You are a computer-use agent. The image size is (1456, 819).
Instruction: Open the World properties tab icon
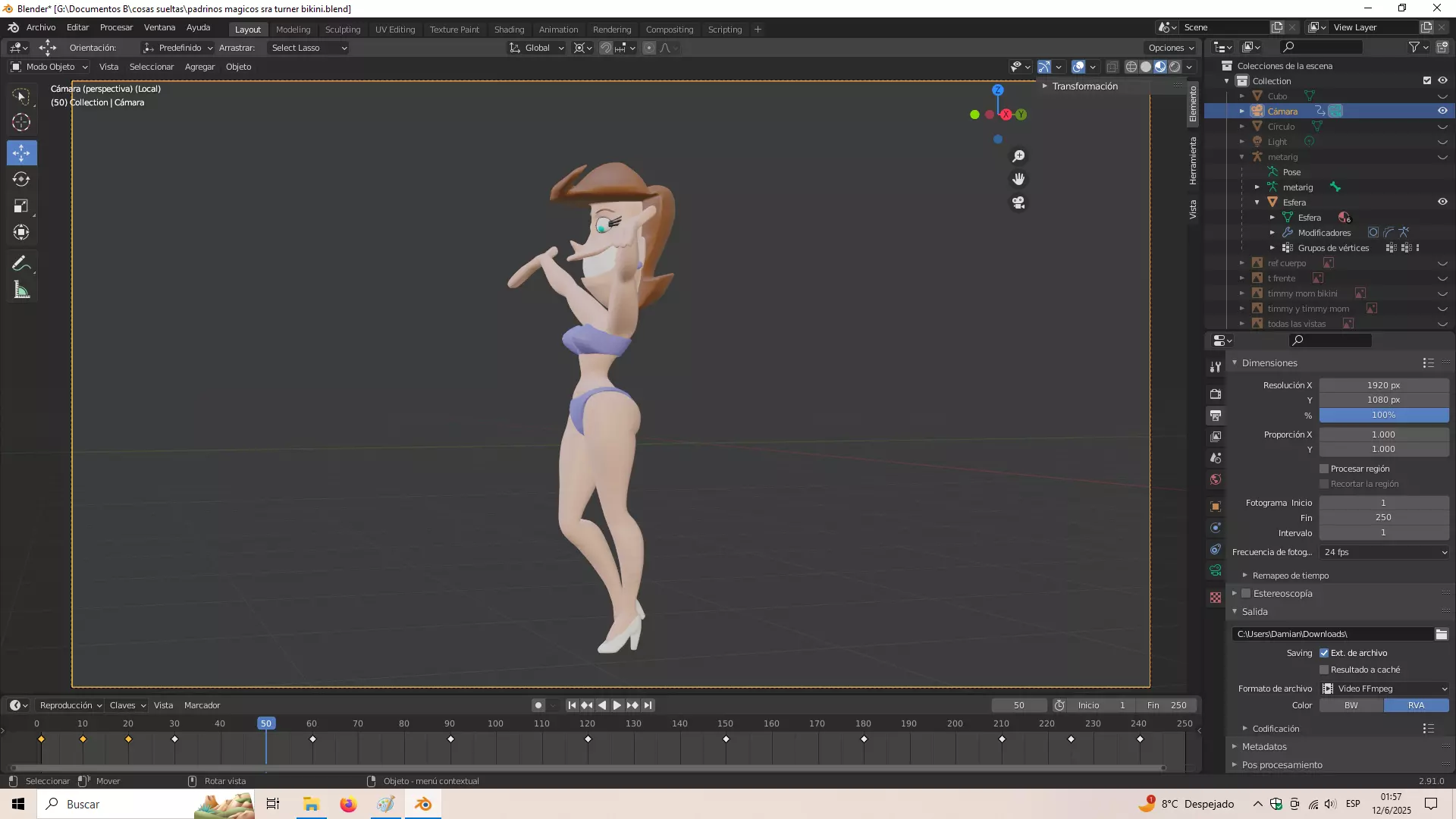tap(1216, 479)
